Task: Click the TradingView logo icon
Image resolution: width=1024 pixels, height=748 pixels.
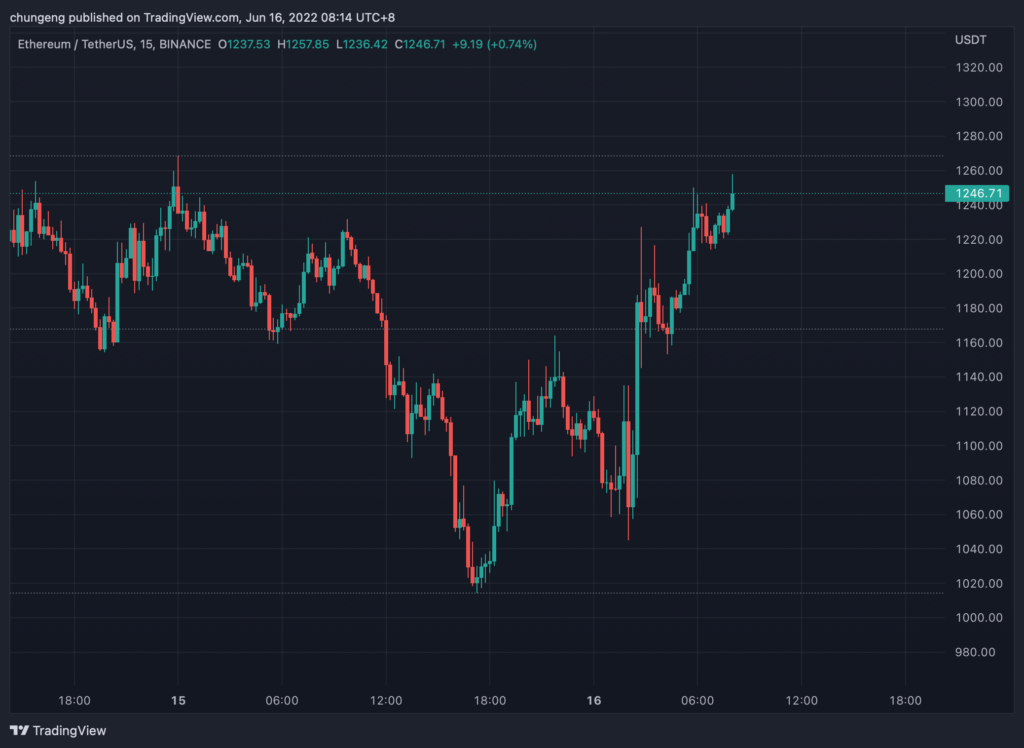Action: coord(19,731)
